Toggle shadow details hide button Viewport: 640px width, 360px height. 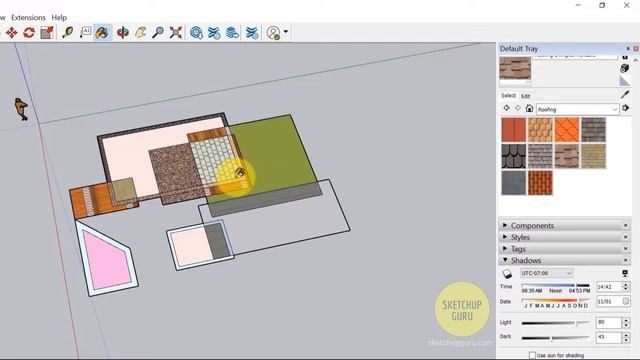(625, 273)
